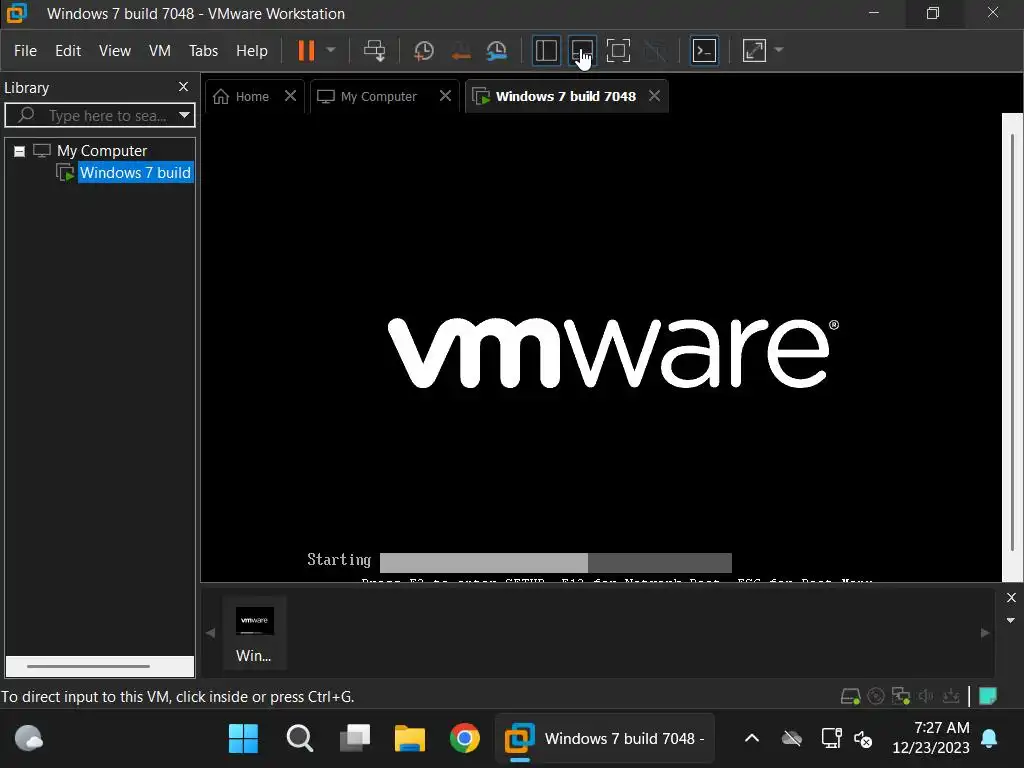The image size is (1024, 768).
Task: Close the thumbnail bar
Action: (1011, 598)
